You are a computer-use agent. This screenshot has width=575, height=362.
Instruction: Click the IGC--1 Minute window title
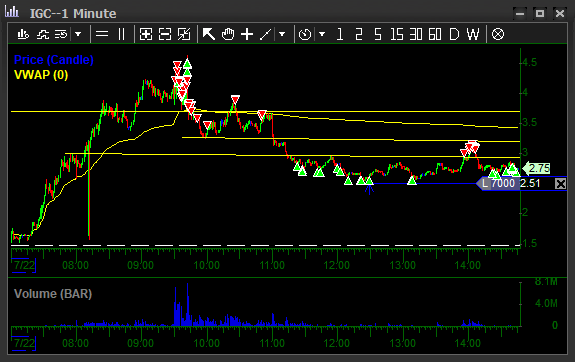click(x=73, y=14)
